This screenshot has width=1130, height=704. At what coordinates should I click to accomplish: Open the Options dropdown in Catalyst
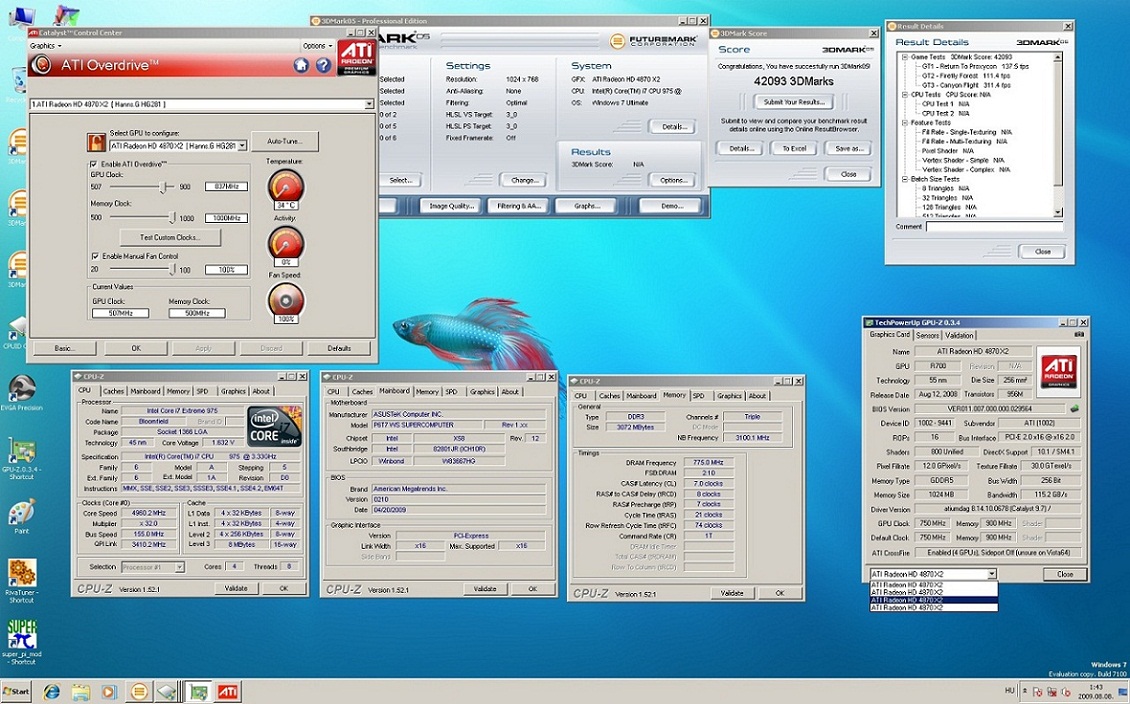pyautogui.click(x=317, y=45)
